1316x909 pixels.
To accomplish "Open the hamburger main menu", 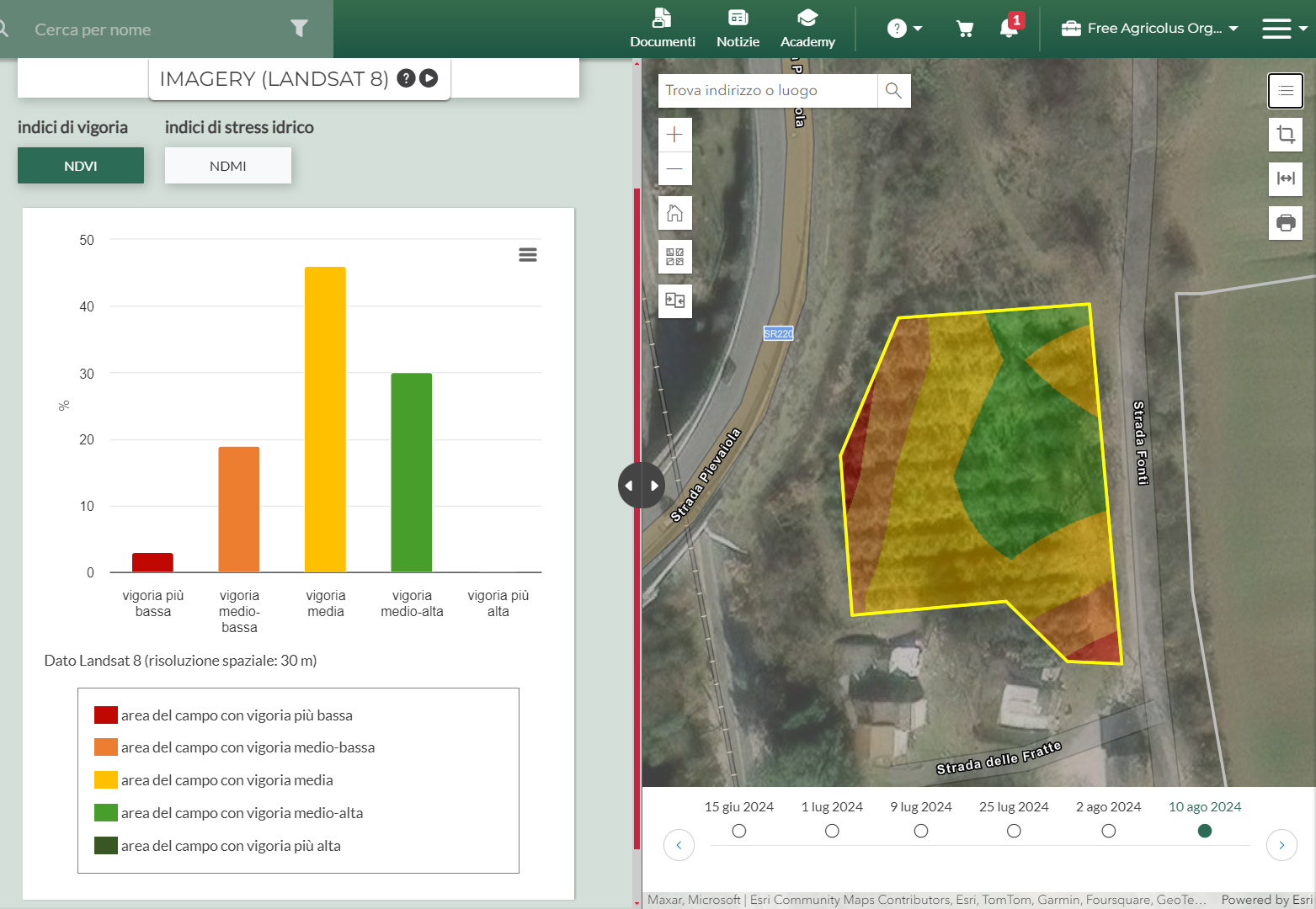I will click(1283, 29).
